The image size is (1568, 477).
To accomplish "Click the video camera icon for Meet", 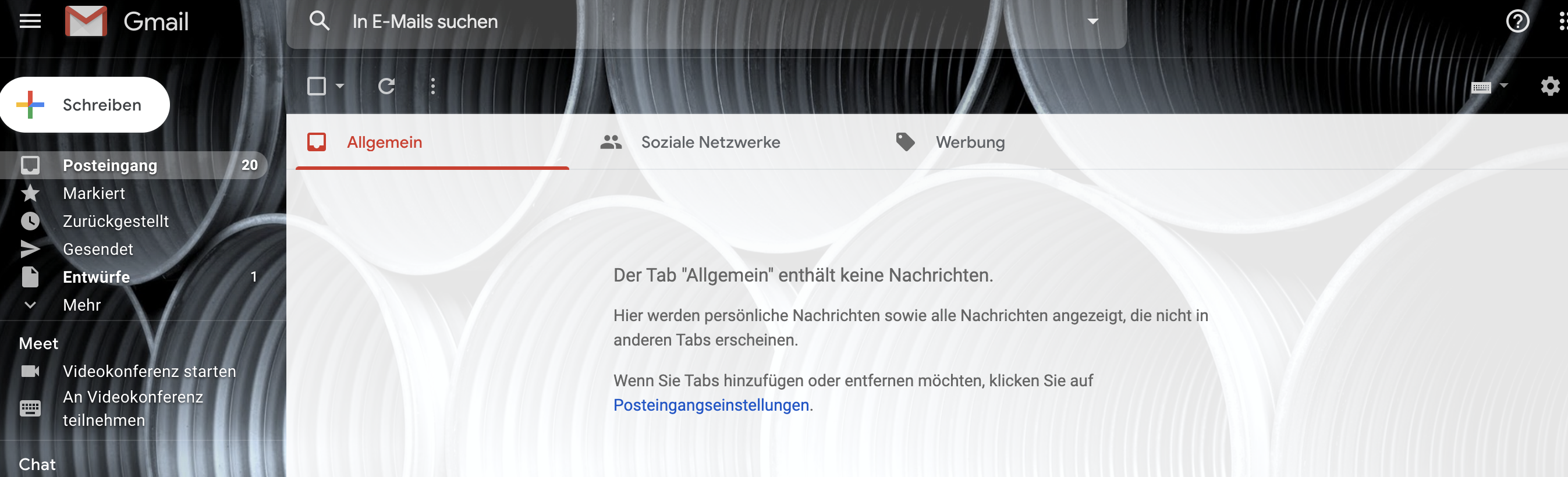I will (x=30, y=371).
